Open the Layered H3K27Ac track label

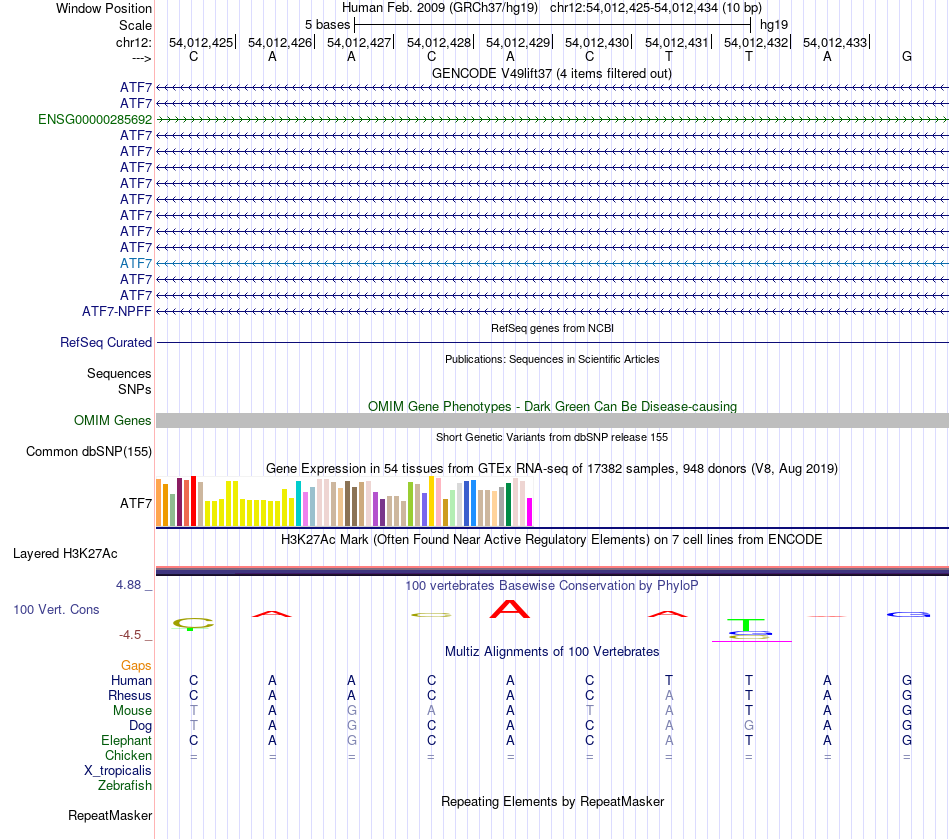(65, 554)
